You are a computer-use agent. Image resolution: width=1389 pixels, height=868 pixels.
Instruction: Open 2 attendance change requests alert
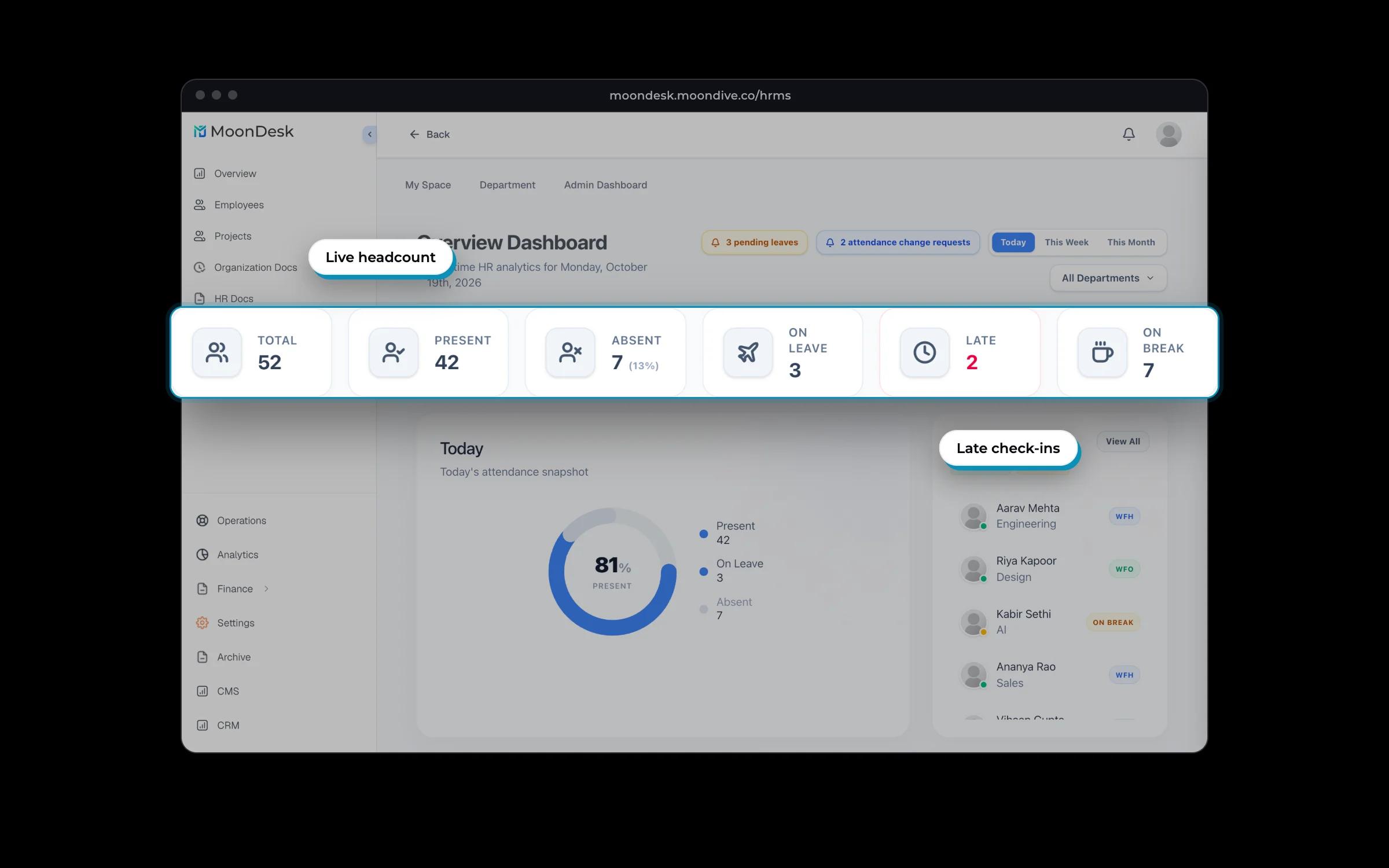[898, 242]
